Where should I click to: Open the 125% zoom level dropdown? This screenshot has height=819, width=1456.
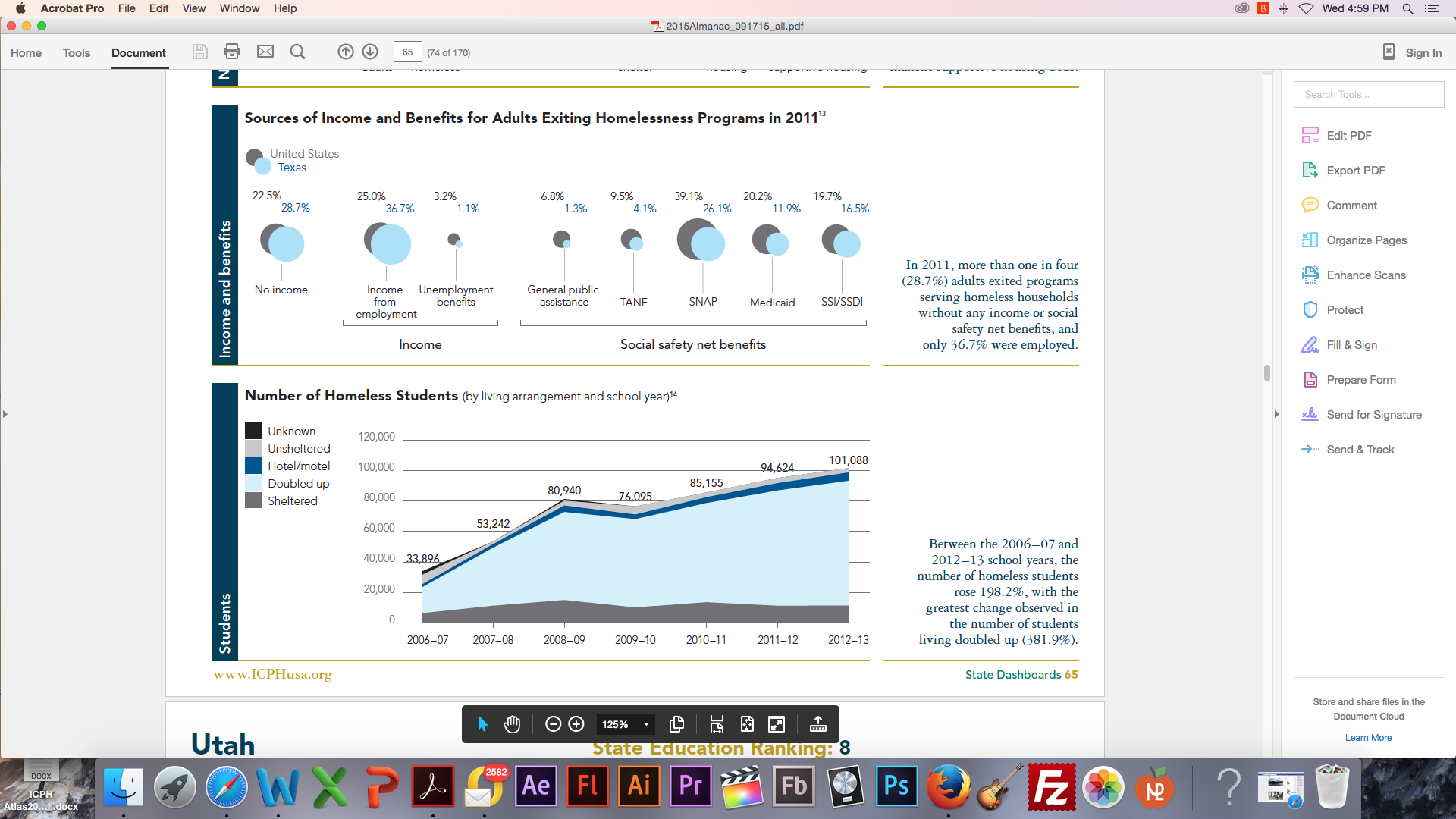point(646,724)
